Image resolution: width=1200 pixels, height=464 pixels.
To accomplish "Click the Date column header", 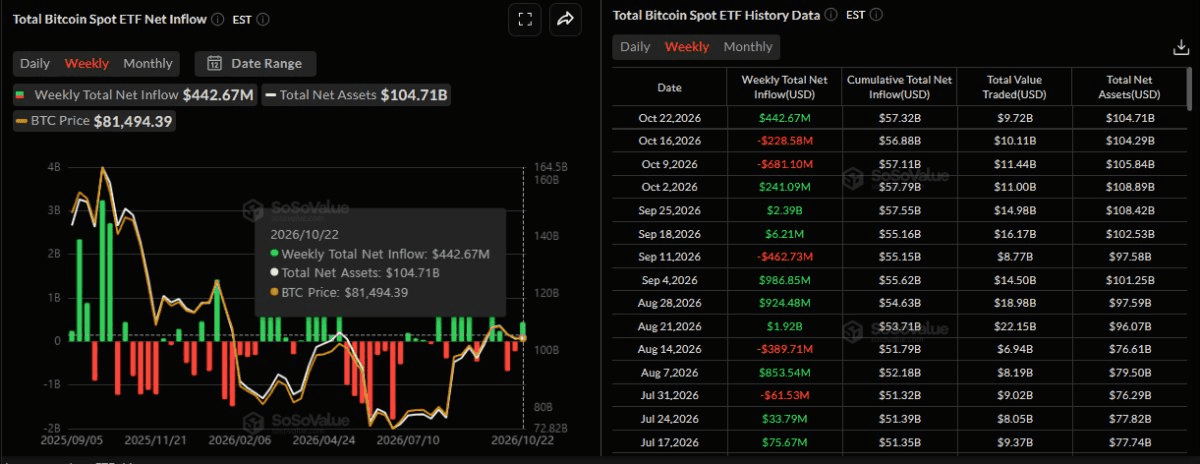I will [x=669, y=87].
